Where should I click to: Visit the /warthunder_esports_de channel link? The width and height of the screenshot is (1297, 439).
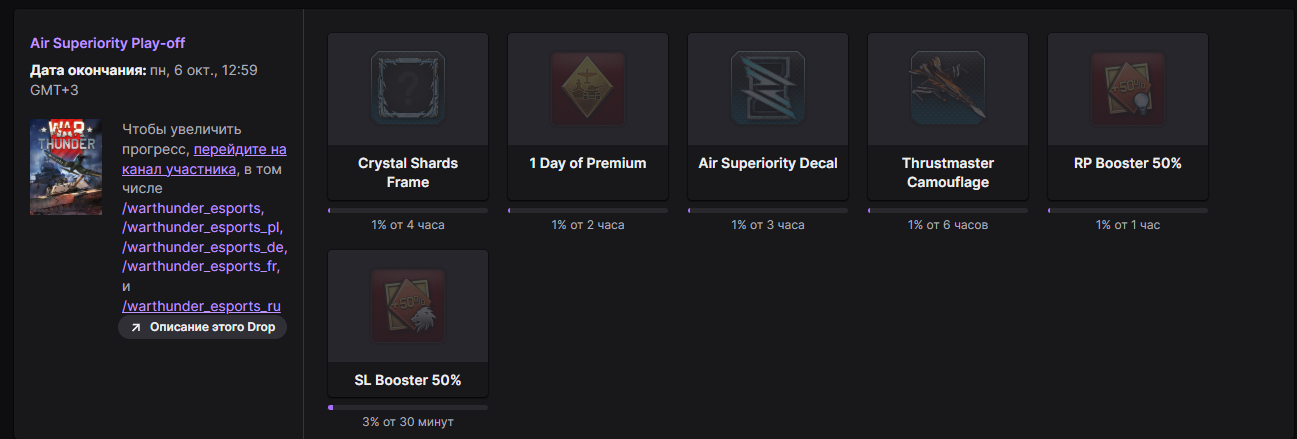click(204, 247)
